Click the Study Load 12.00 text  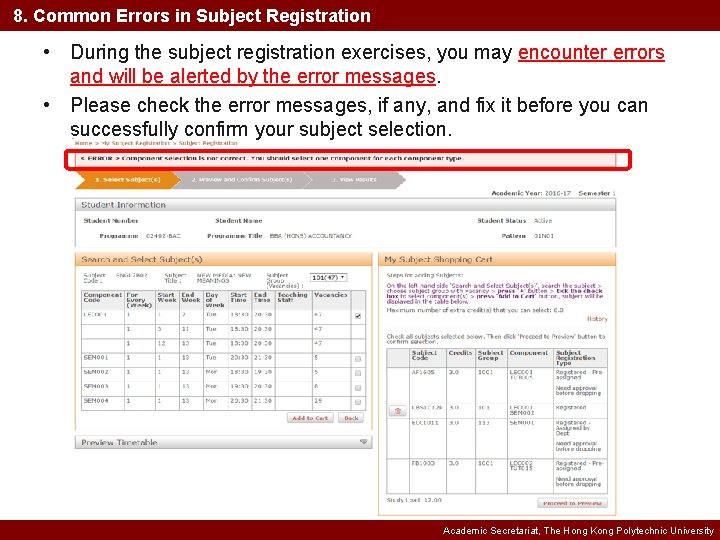pyautogui.click(x=414, y=500)
